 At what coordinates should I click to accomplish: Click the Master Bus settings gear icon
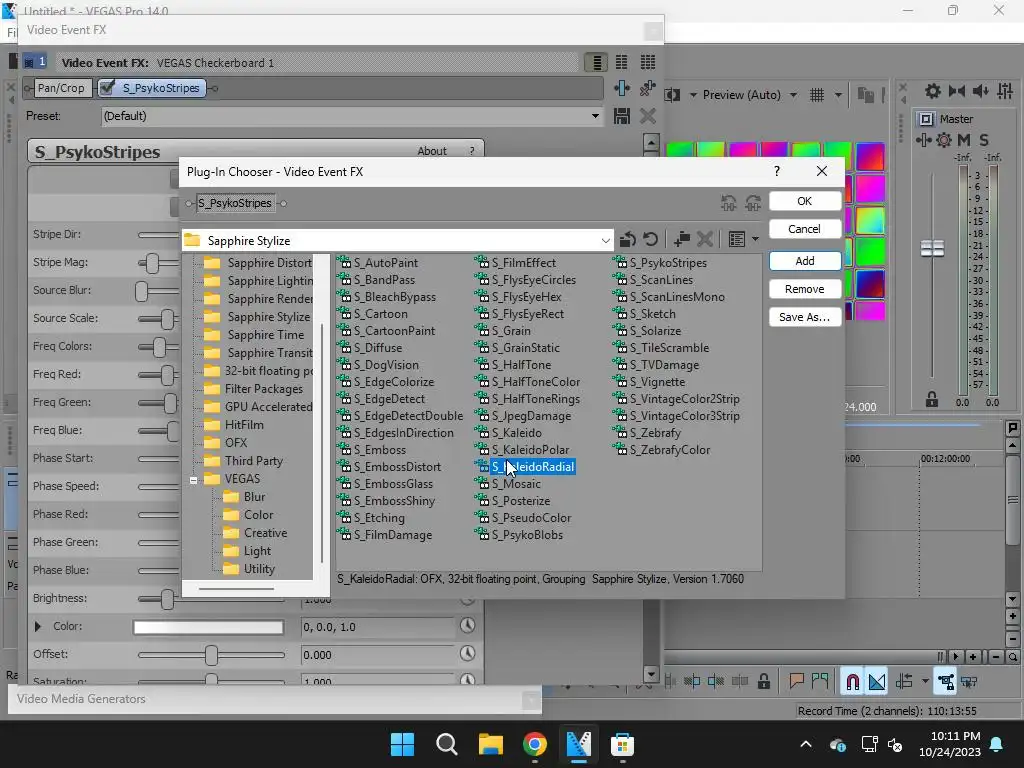pos(932,91)
